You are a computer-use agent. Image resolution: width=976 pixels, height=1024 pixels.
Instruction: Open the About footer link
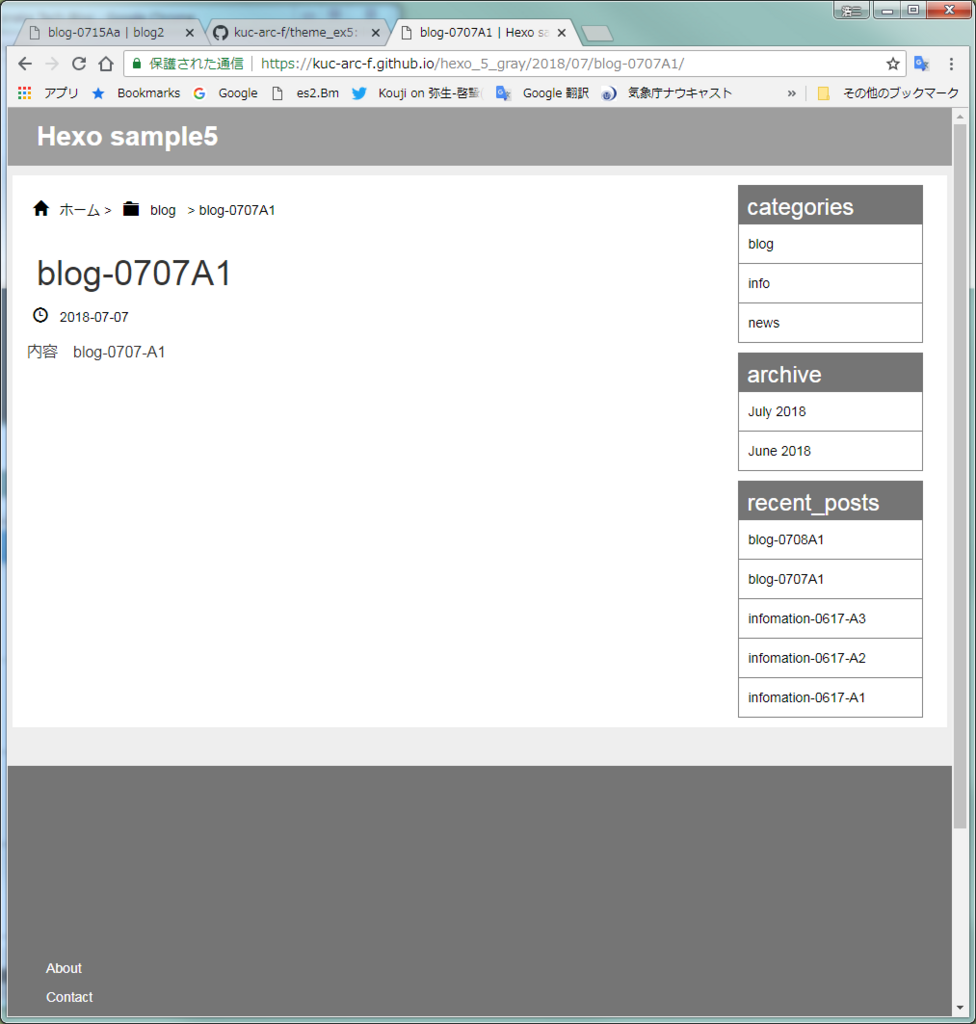coord(63,968)
